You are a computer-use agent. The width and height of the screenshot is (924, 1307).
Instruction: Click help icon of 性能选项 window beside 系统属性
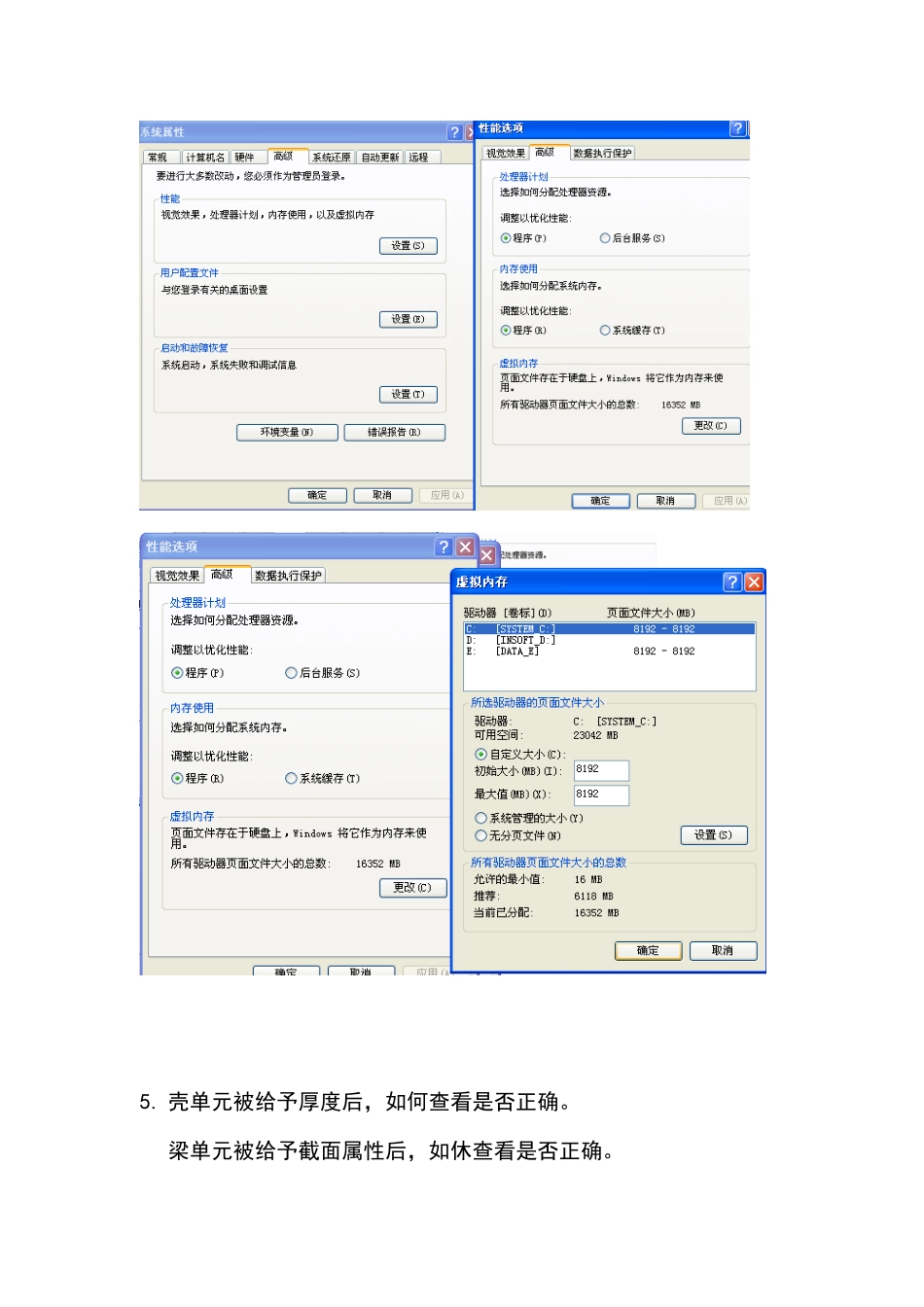tap(738, 128)
